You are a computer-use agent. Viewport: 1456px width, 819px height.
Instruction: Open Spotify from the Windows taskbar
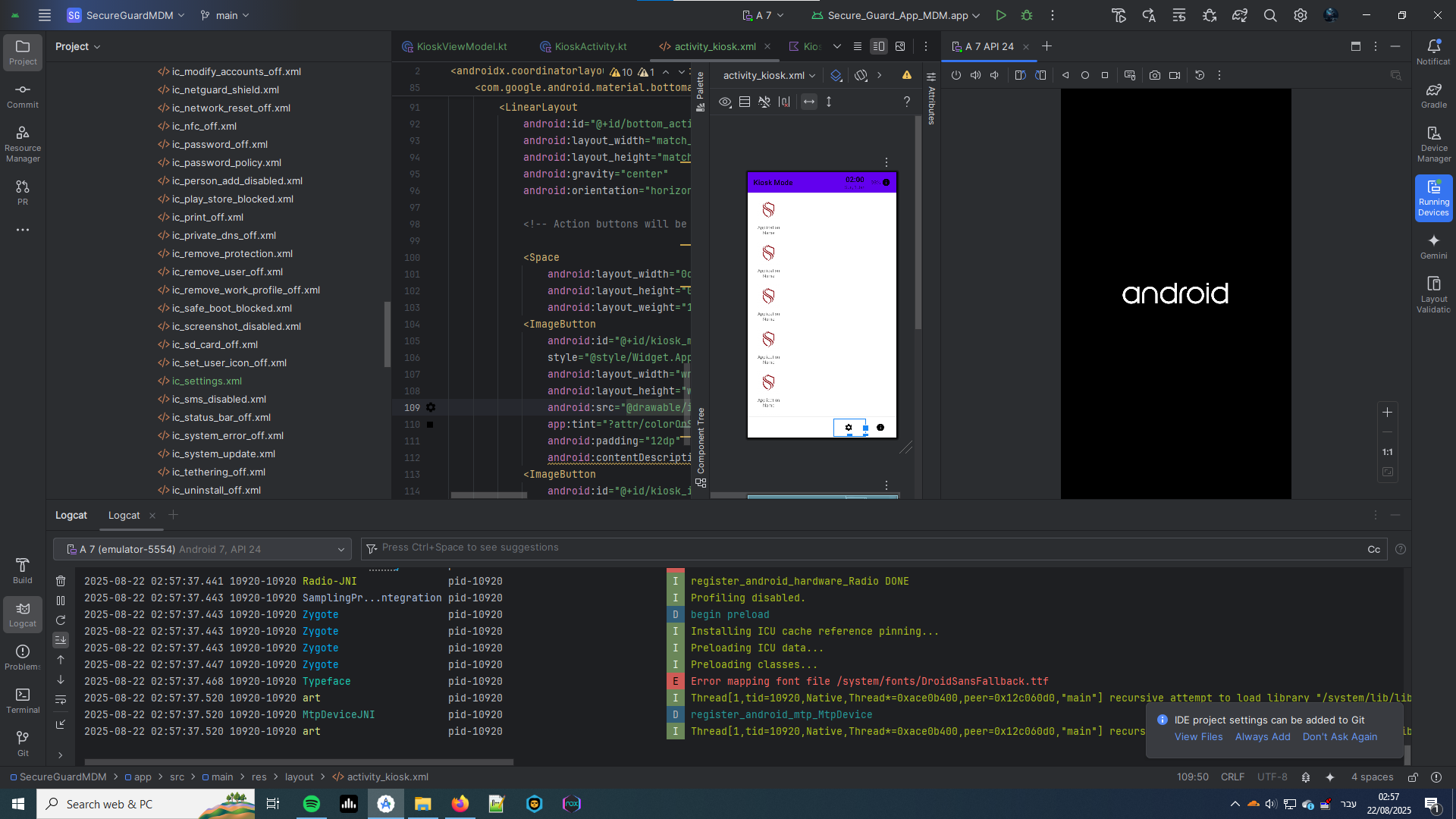pos(311,804)
